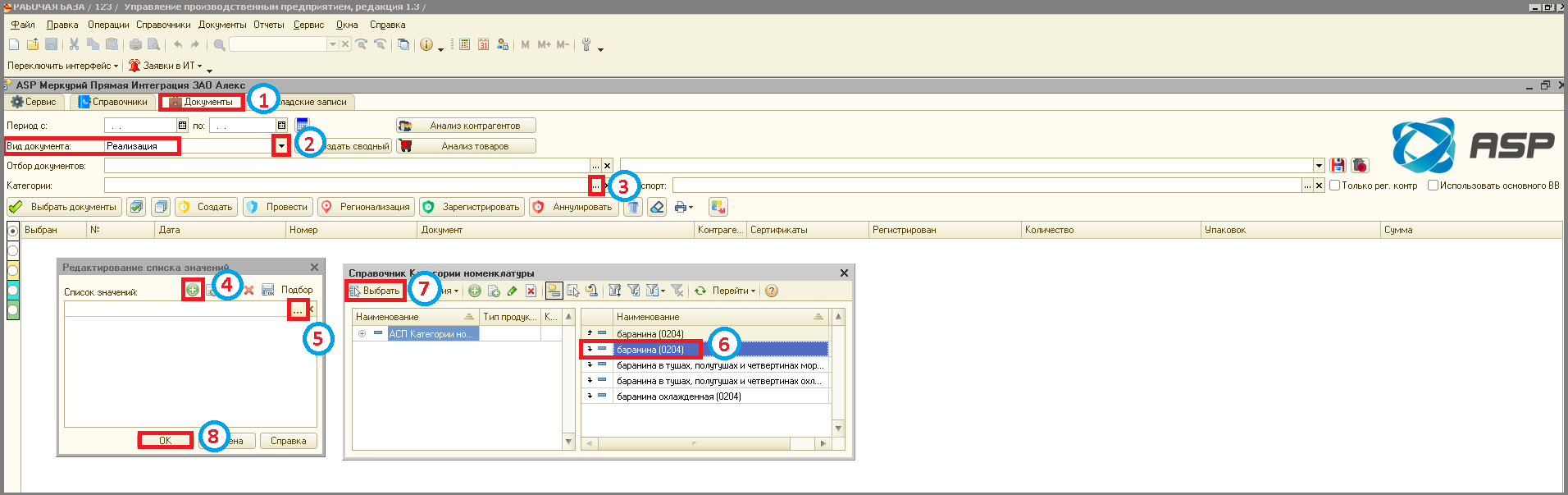Viewport: 1568px width, 495px height.
Task: Open the 'Вид документа' dropdown arrow
Action: click(x=281, y=146)
